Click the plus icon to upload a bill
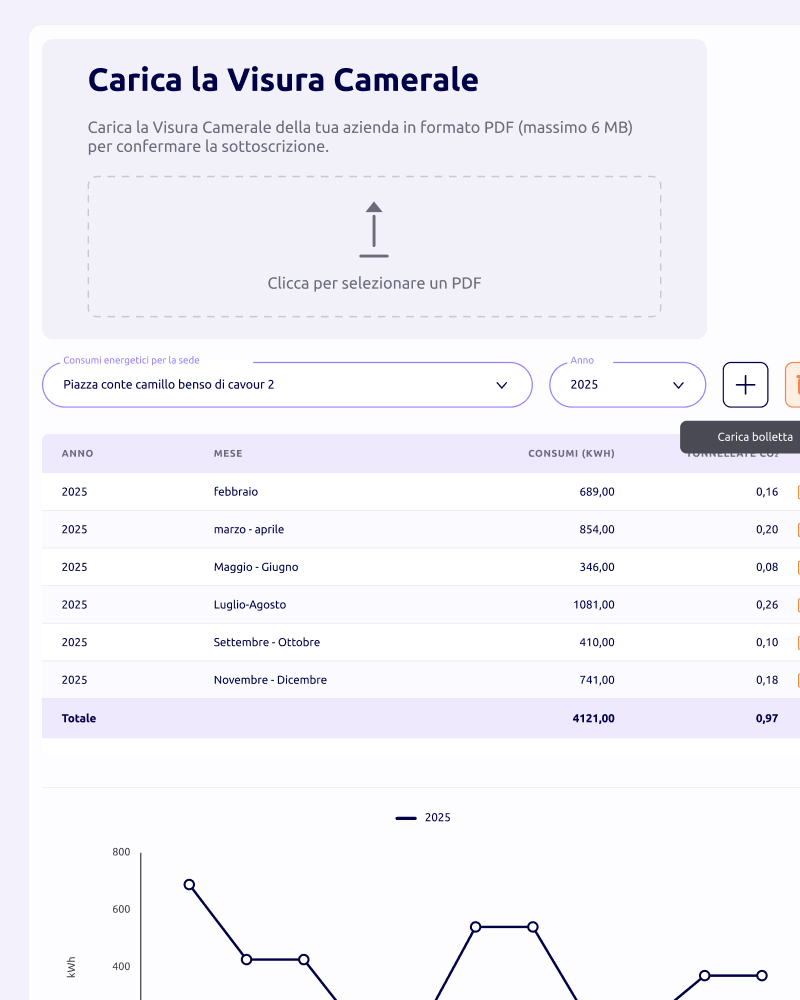Screen dimensions: 800x1000 point(745,385)
